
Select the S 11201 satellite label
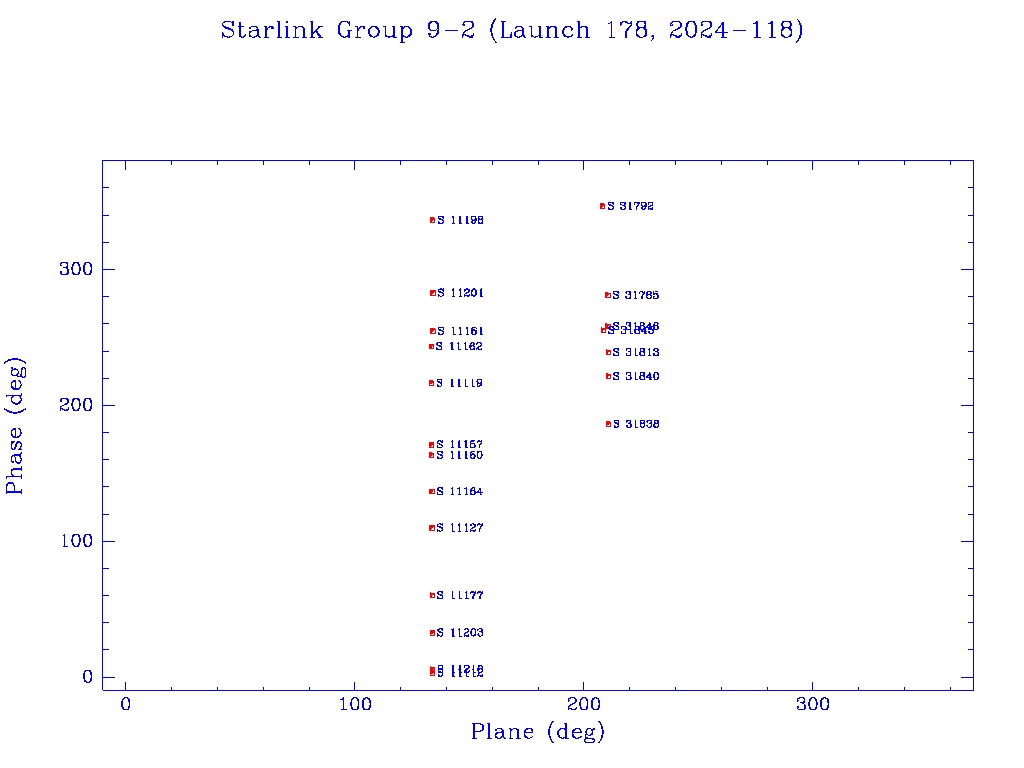[460, 293]
